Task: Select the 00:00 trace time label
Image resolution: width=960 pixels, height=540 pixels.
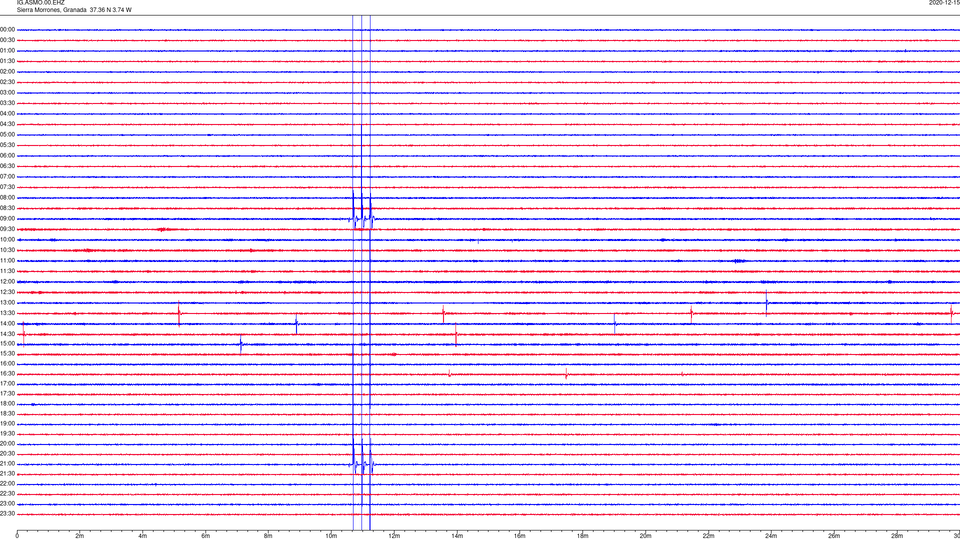Action: pos(7,29)
